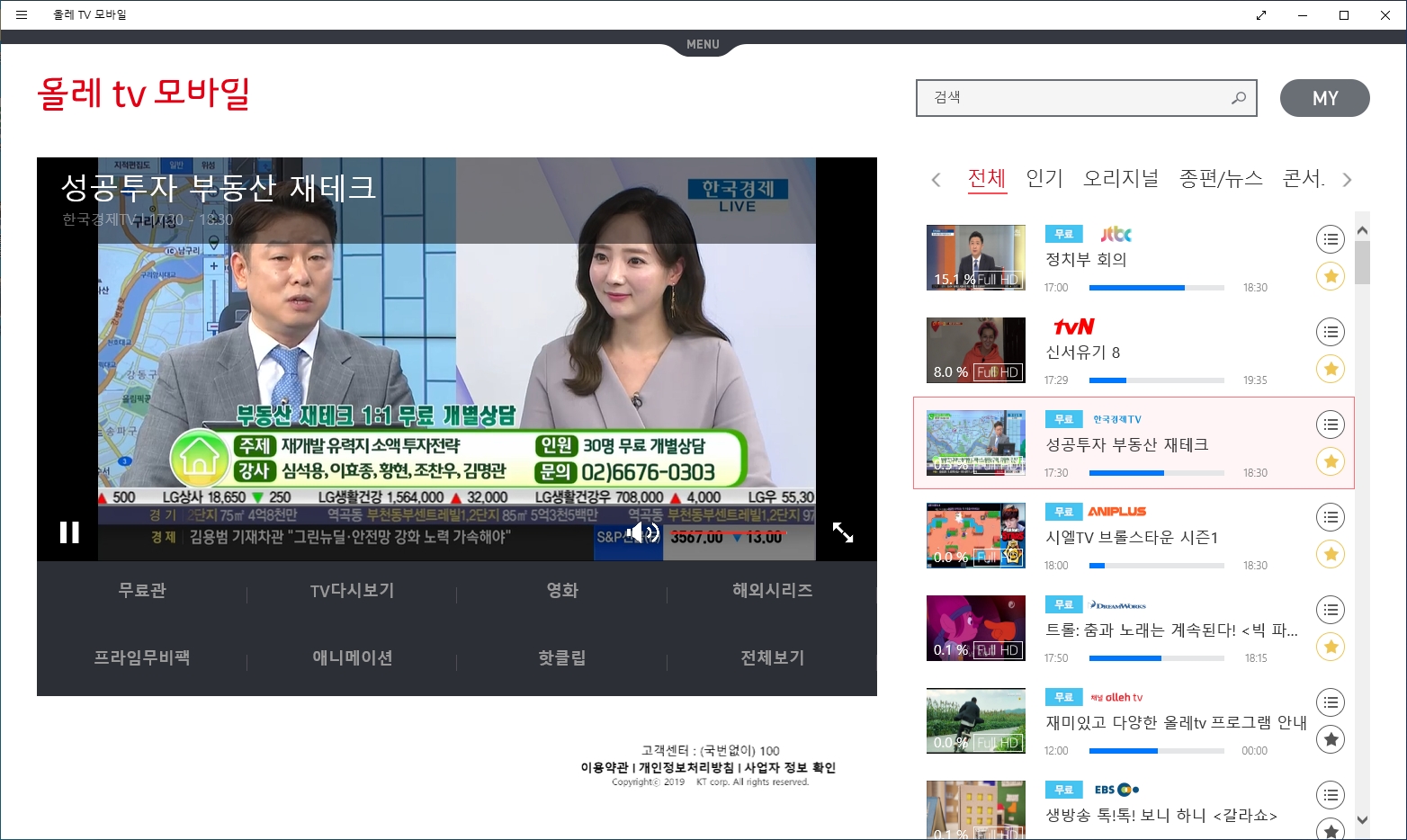1407x840 pixels.
Task: Click the 정치부 회의 progress bar
Action: 1157,288
